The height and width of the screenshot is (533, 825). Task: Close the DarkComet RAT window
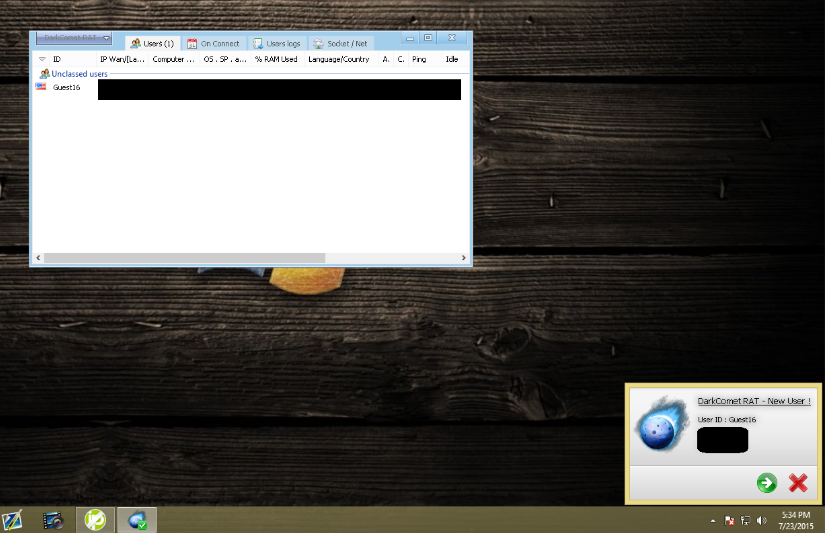click(x=452, y=38)
